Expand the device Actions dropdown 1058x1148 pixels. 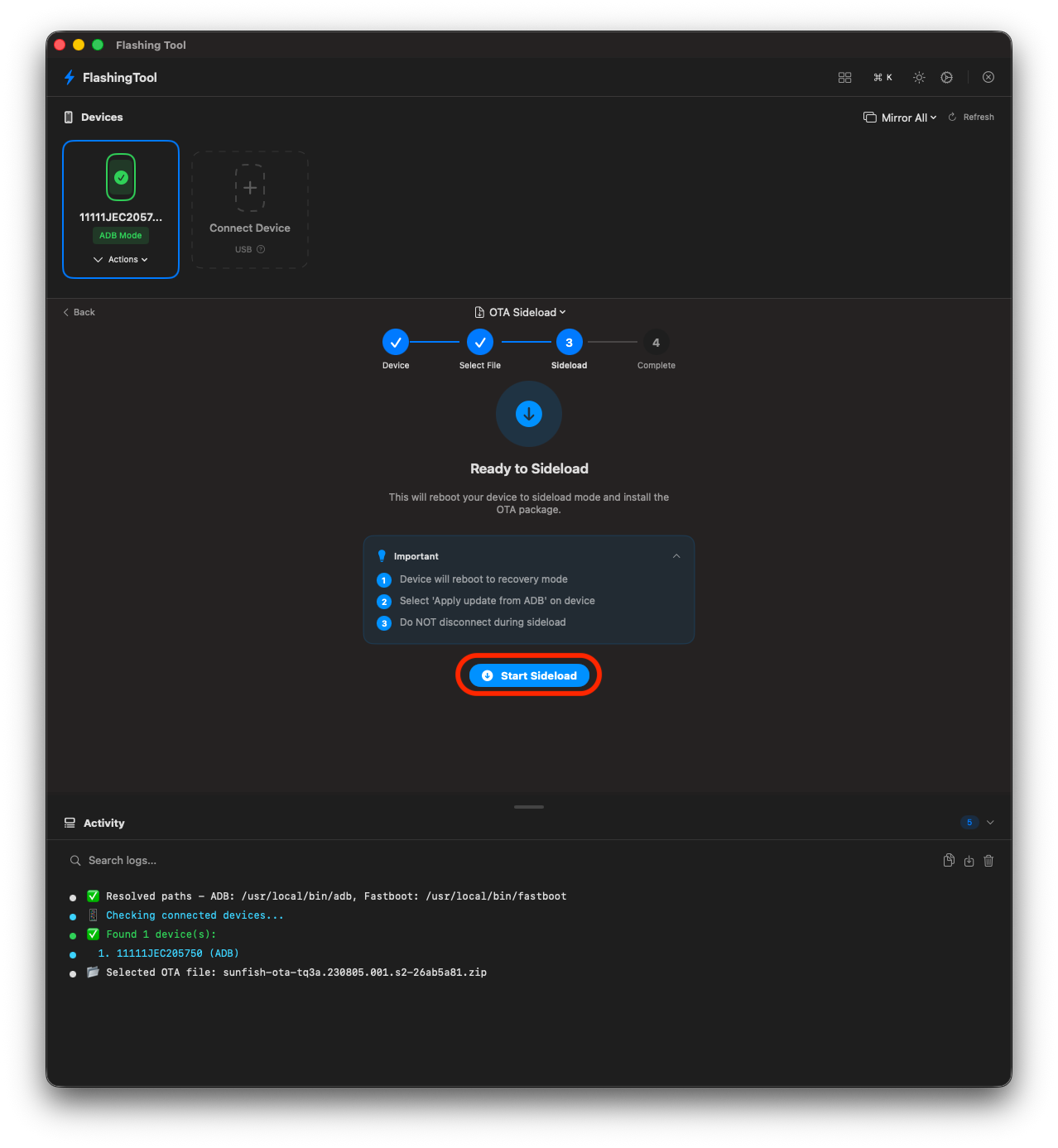tap(121, 259)
